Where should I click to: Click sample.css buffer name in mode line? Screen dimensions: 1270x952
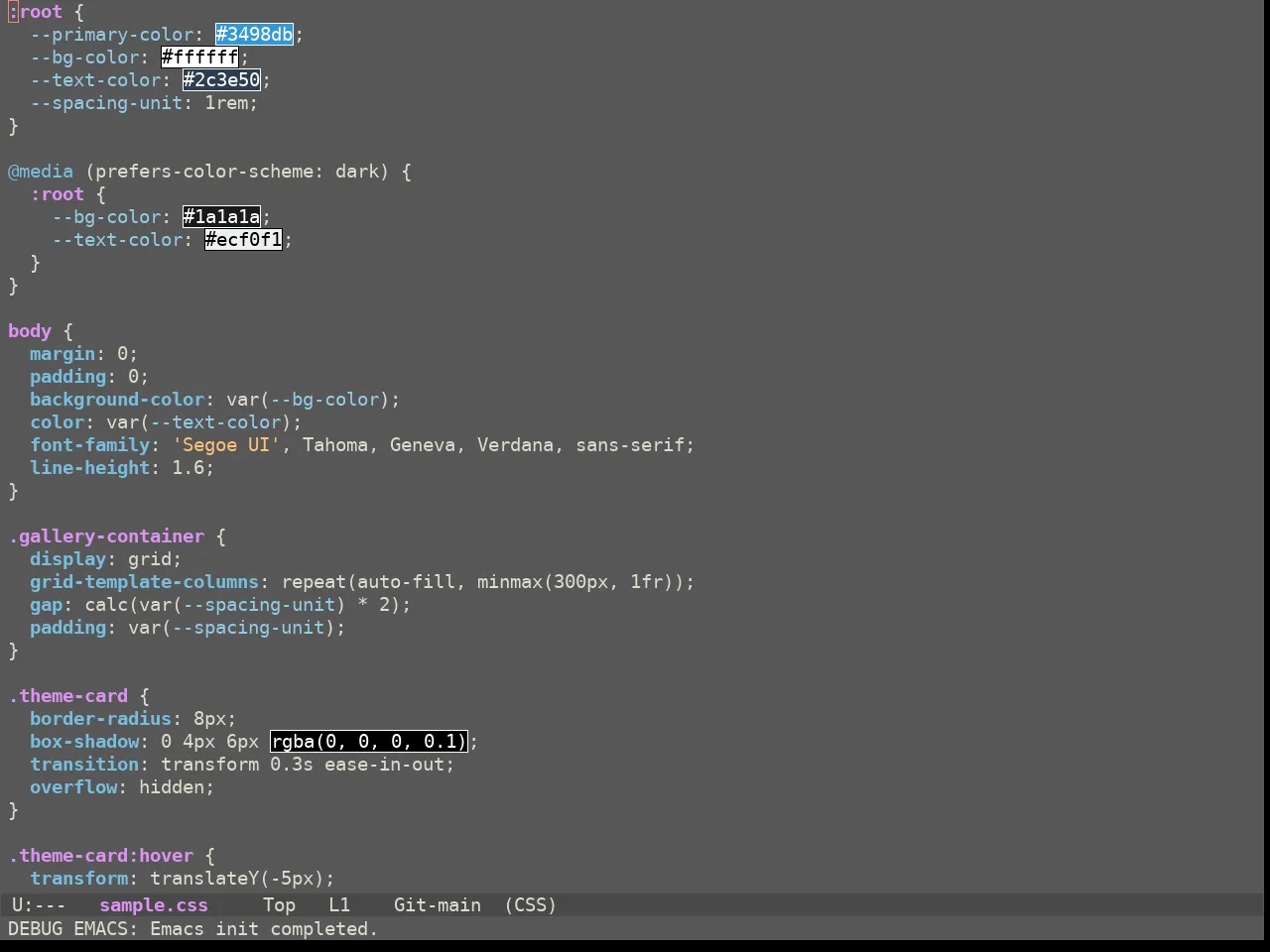tap(154, 905)
